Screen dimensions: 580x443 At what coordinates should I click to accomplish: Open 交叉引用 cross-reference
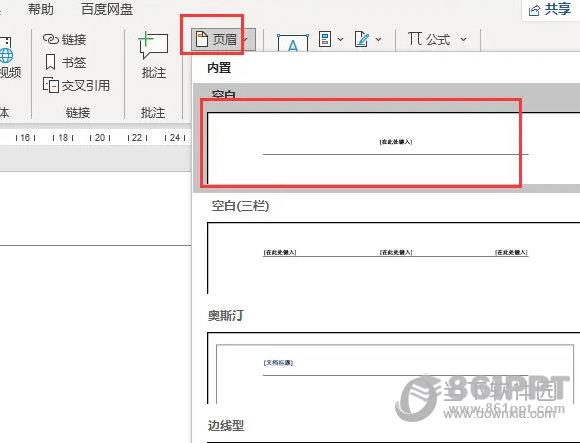point(77,85)
